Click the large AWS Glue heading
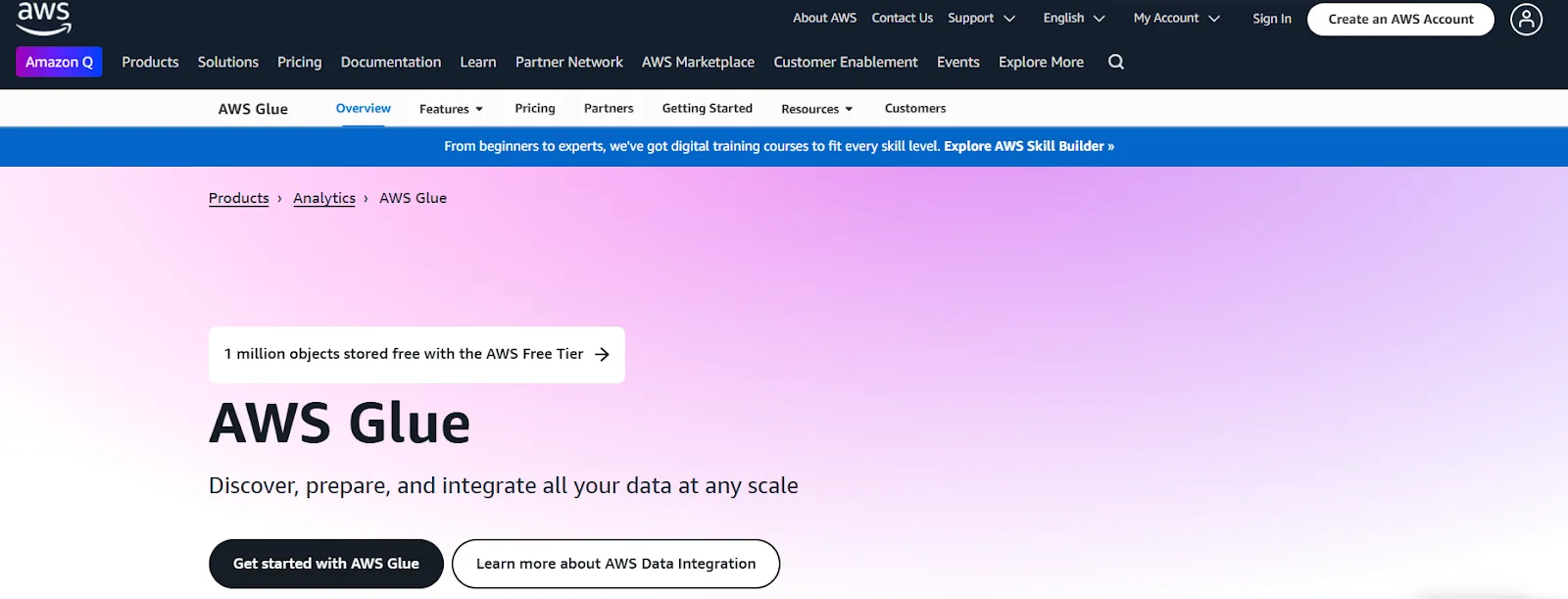Screen dimensions: 1568x599 340,424
